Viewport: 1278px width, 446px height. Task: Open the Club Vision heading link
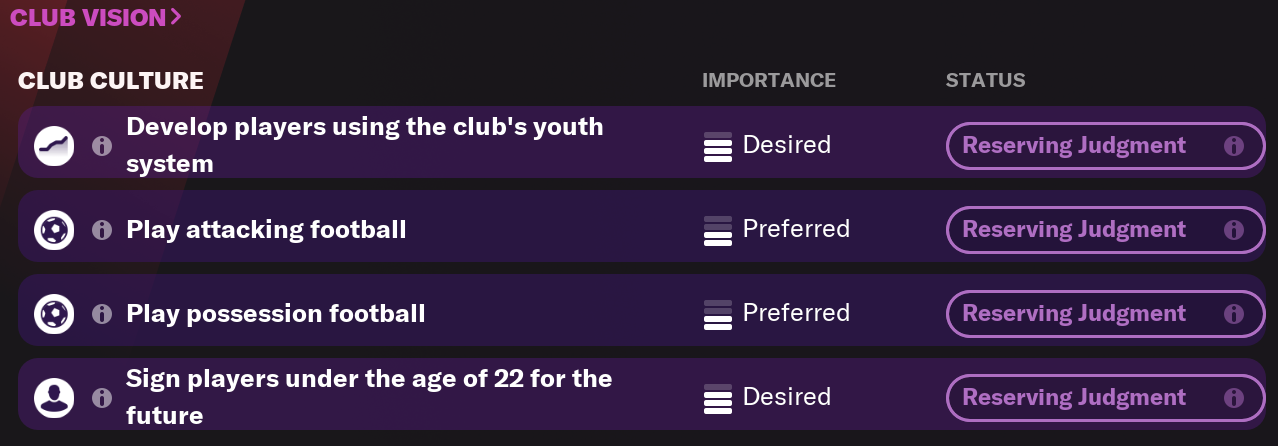(x=96, y=17)
